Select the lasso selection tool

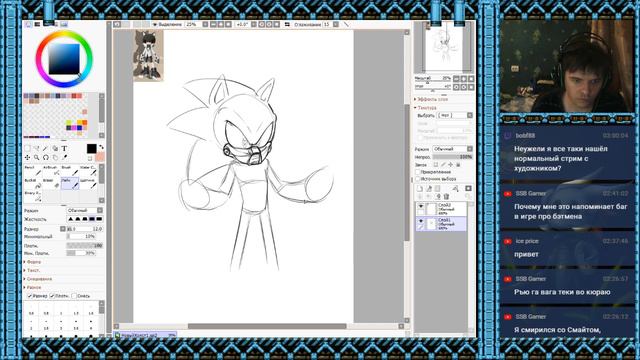tap(36, 149)
